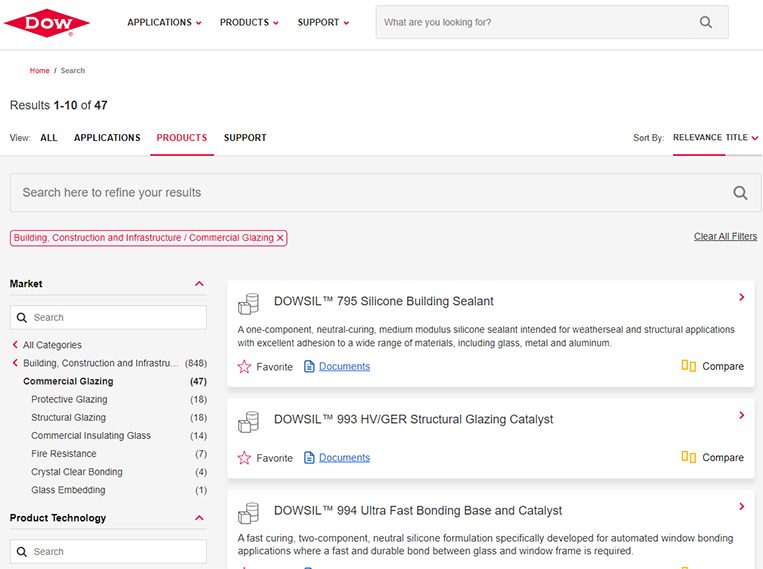
Task: Click product drum icon beside DOWSIL 993
Action: point(249,422)
